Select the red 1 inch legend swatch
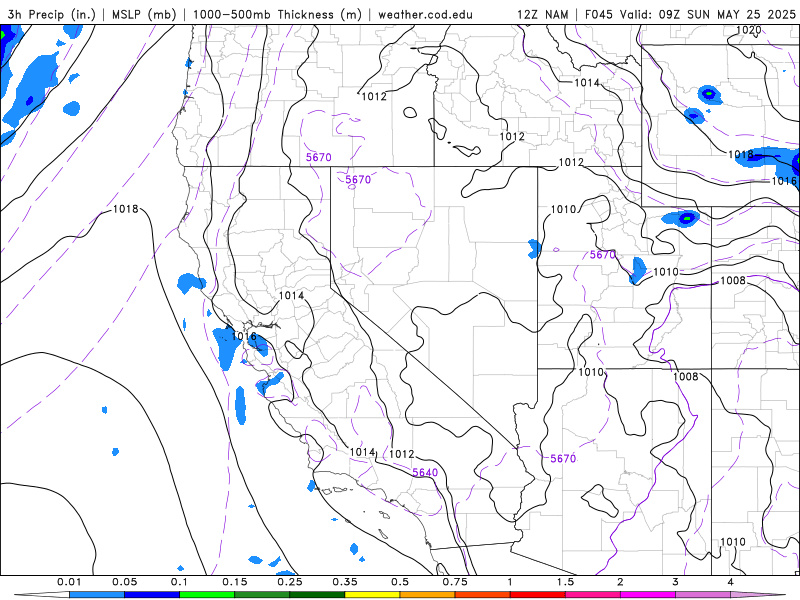 coord(538,595)
